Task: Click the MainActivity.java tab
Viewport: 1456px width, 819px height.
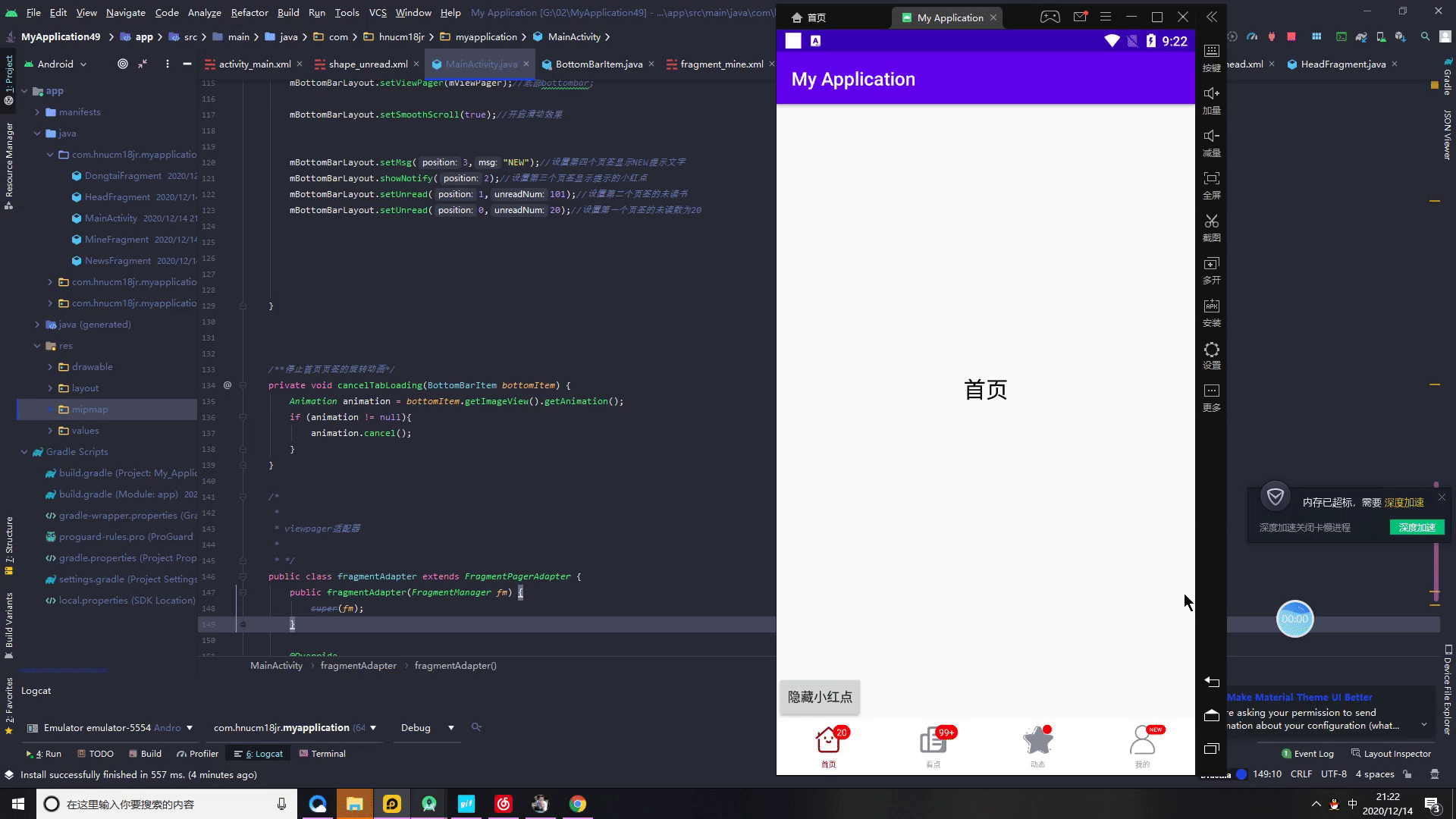Action: pyautogui.click(x=481, y=64)
